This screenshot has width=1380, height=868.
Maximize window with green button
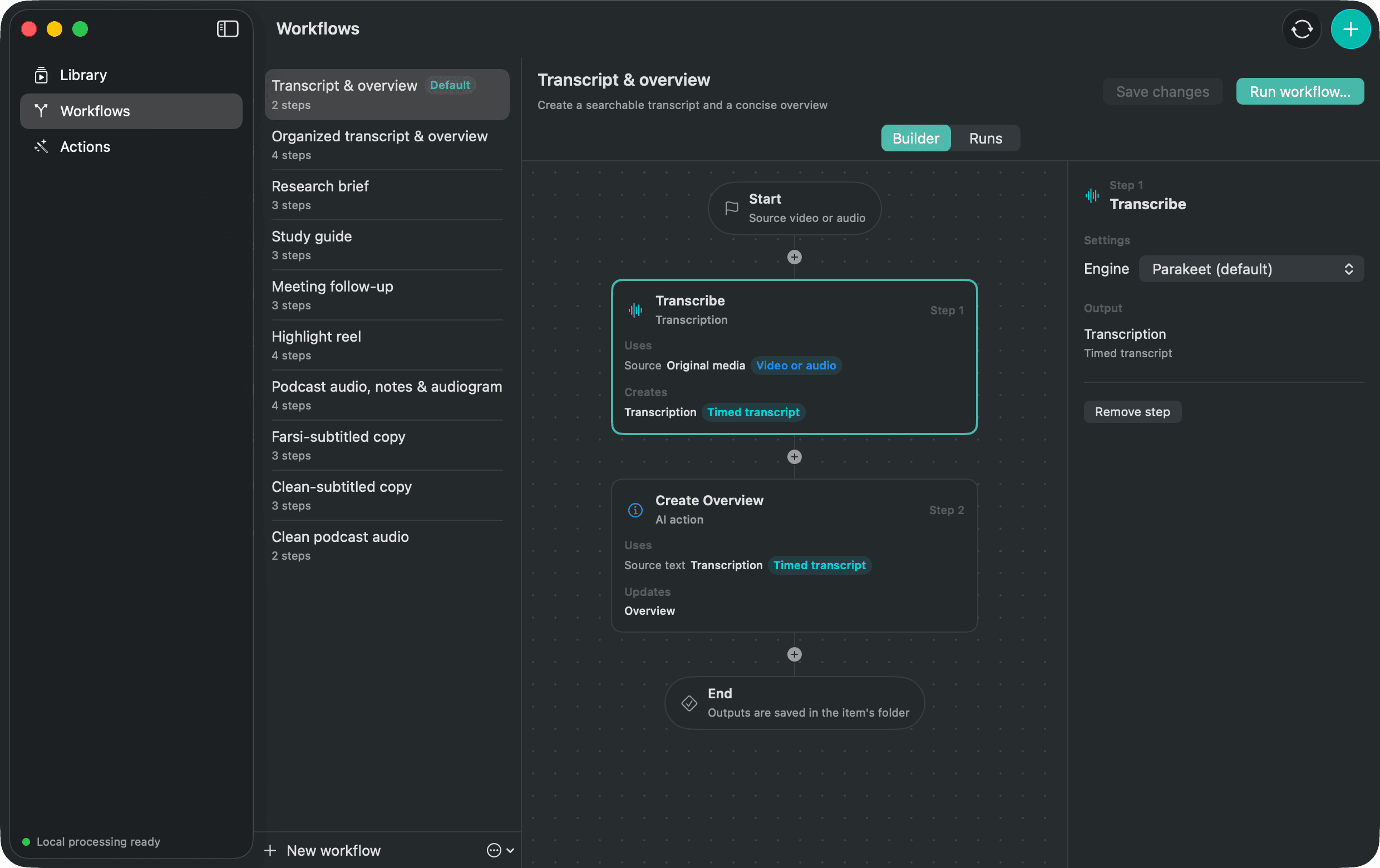[x=80, y=28]
